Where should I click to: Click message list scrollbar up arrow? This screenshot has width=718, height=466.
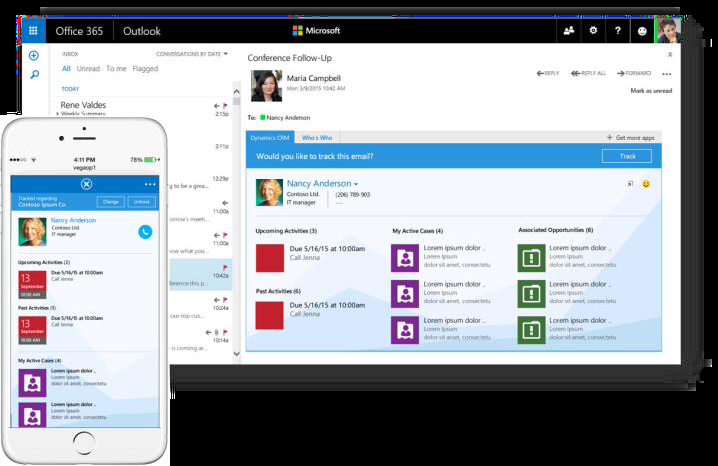236,92
